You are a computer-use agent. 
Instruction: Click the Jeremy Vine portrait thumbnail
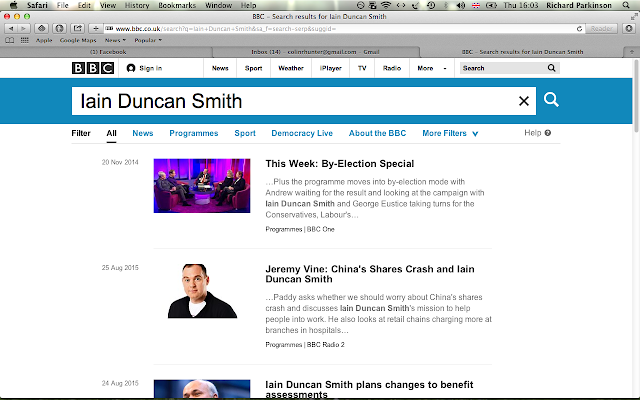(202, 291)
